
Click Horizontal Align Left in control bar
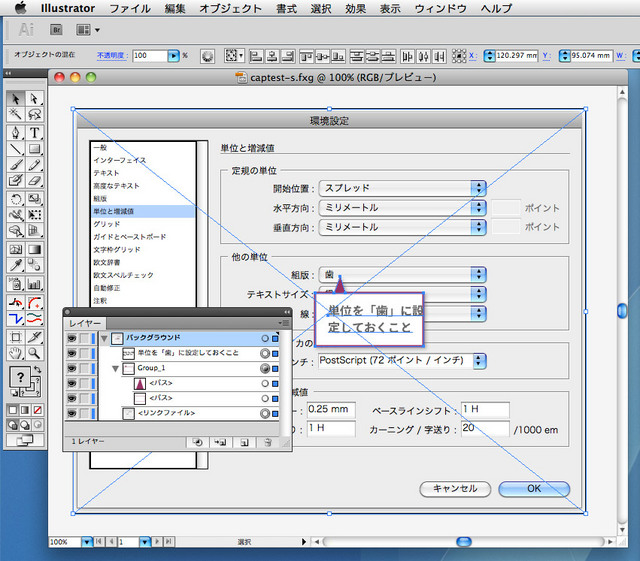click(x=256, y=56)
